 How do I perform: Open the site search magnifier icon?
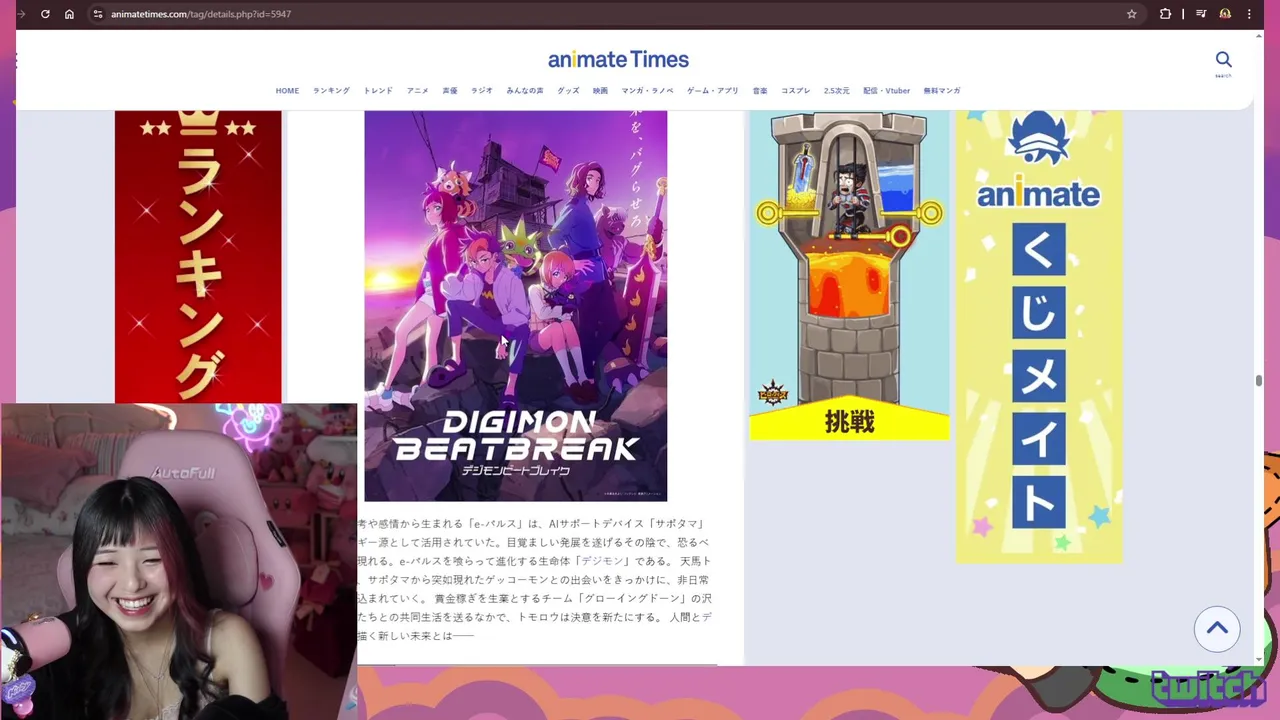click(x=1223, y=62)
